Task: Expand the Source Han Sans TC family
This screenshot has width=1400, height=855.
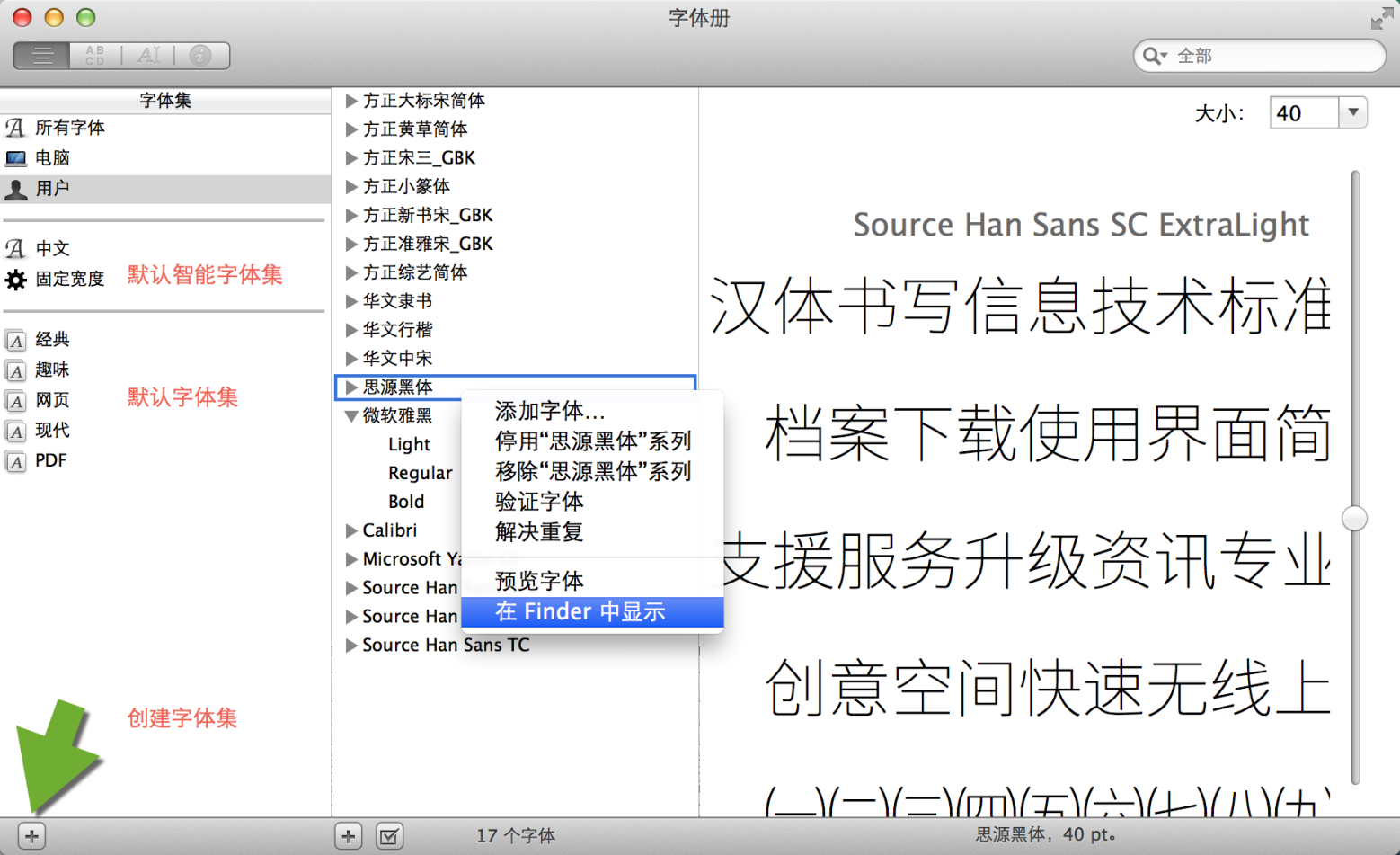Action: coord(351,646)
